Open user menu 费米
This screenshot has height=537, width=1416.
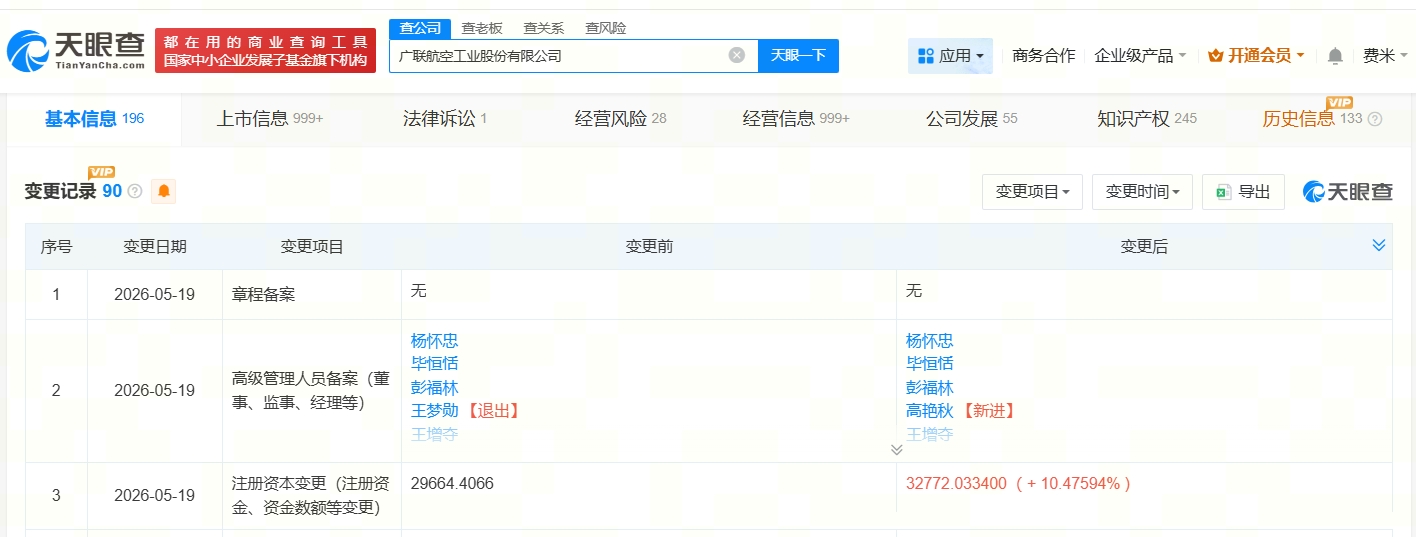click(1384, 56)
